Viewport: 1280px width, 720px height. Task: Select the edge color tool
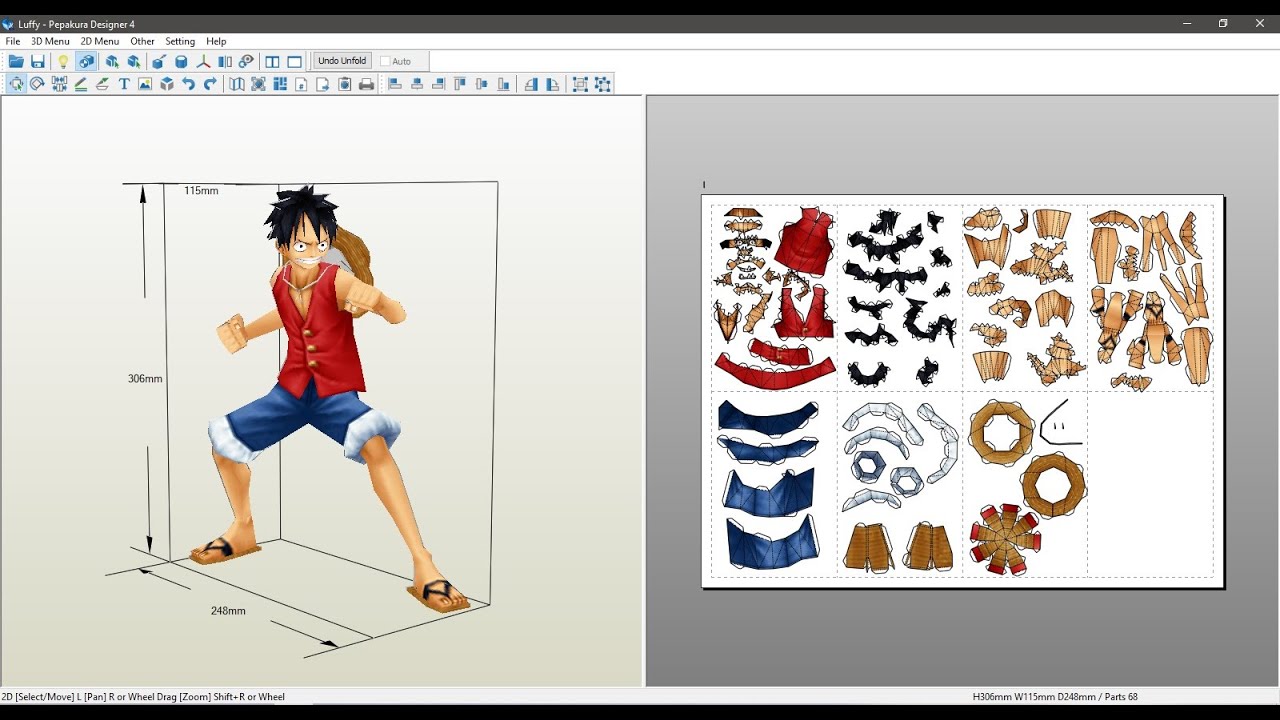[103, 84]
